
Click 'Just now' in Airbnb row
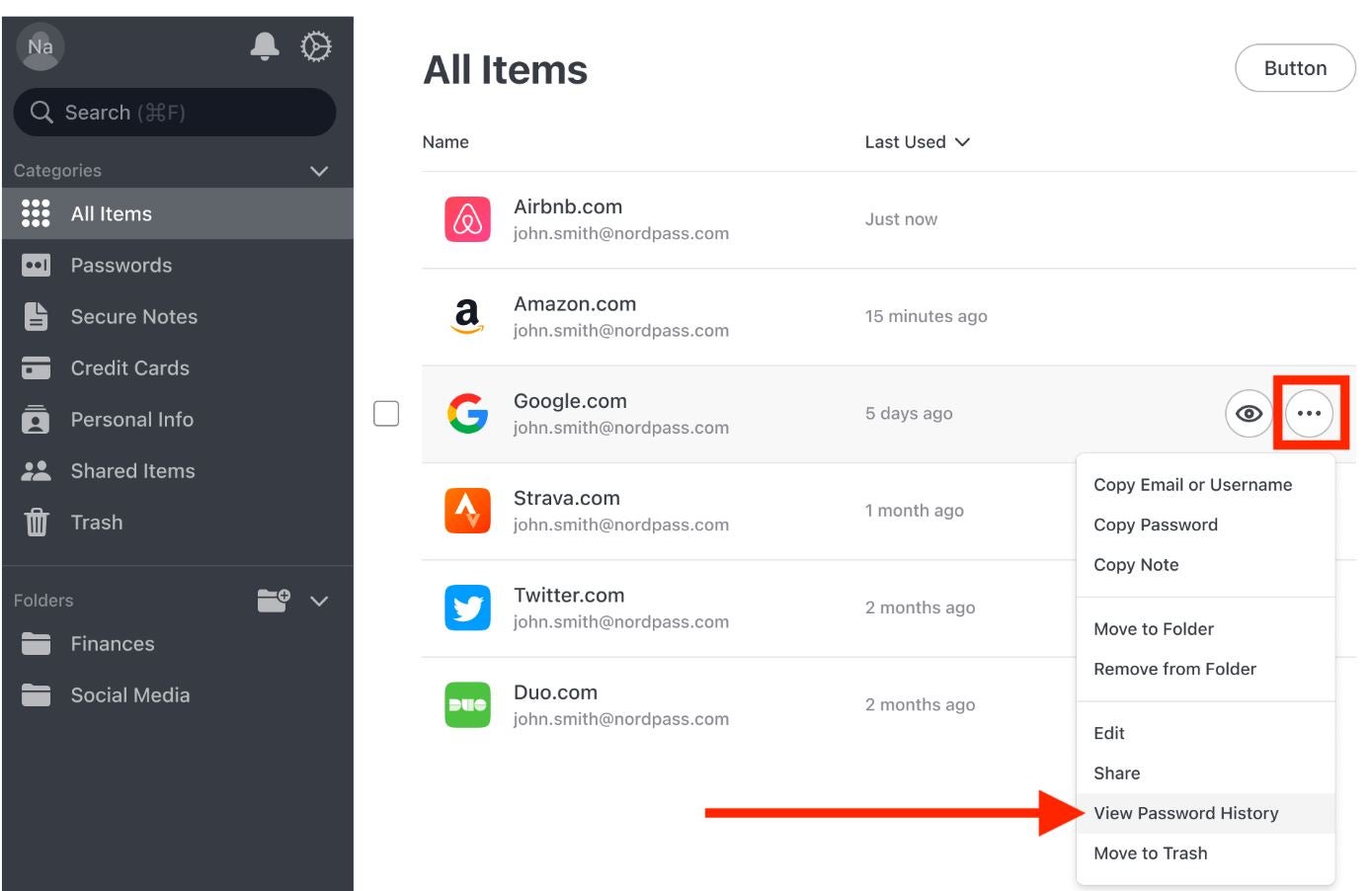901,219
